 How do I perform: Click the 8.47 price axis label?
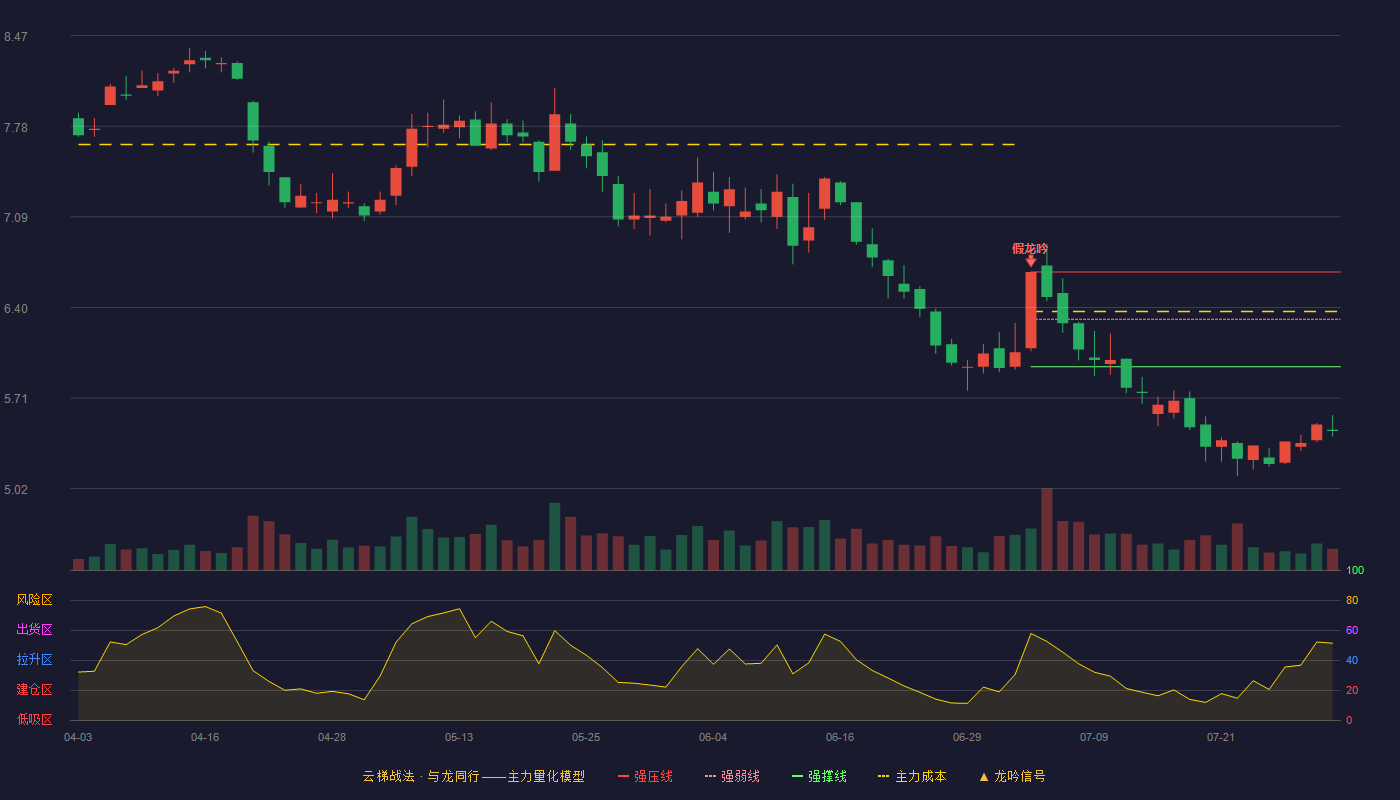16,37
